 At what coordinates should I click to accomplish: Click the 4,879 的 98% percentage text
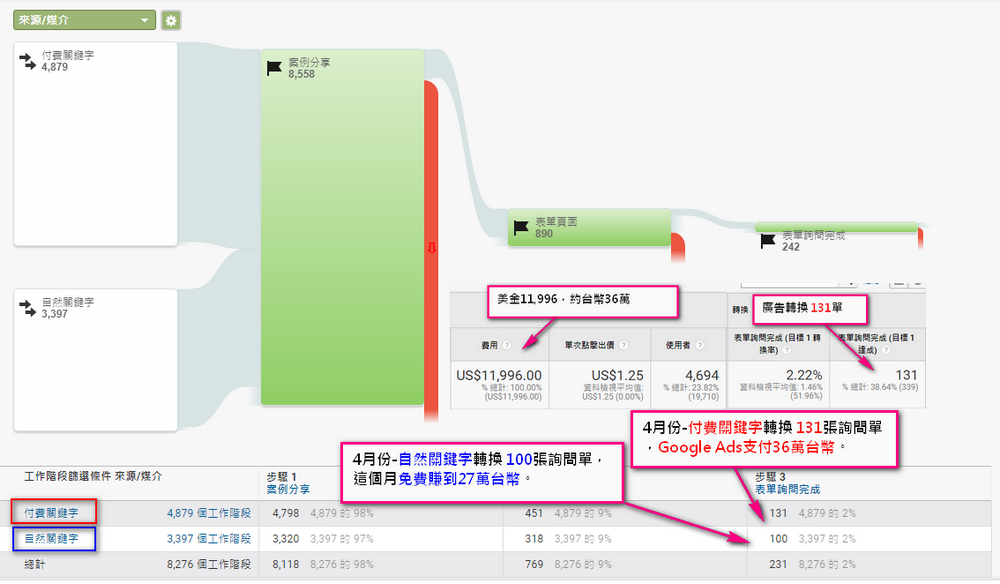(342, 513)
